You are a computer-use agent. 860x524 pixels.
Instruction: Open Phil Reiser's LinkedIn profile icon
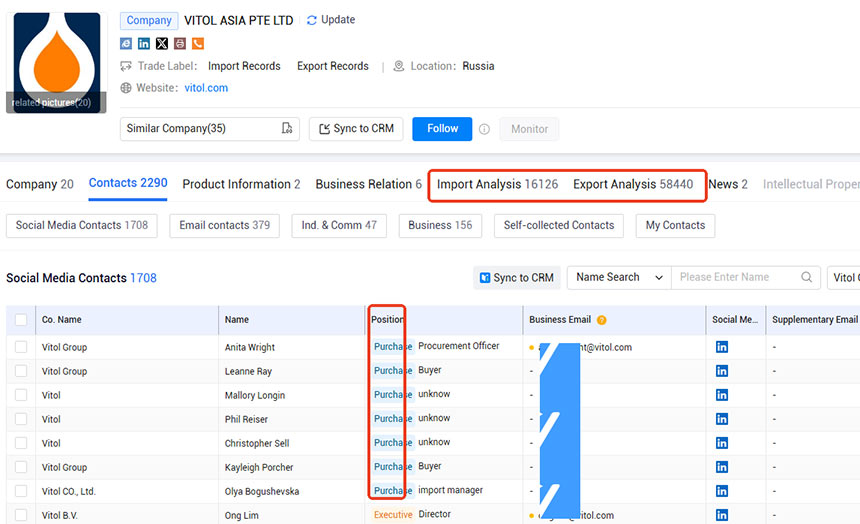coord(722,419)
